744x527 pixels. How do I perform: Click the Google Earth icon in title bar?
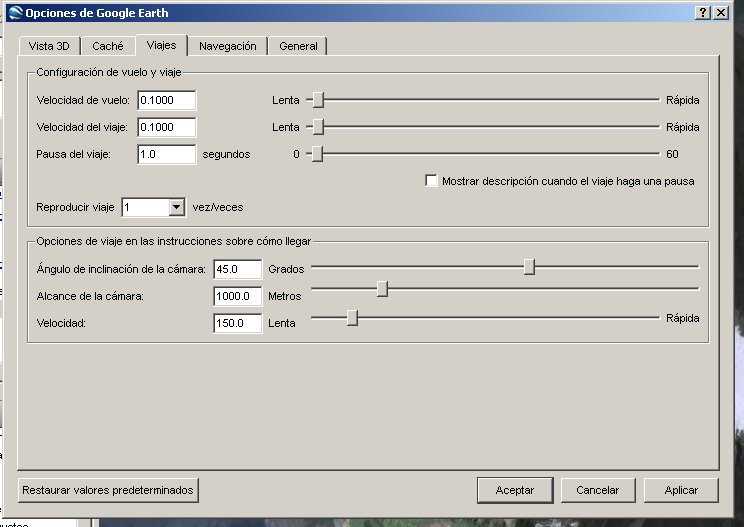[x=15, y=12]
